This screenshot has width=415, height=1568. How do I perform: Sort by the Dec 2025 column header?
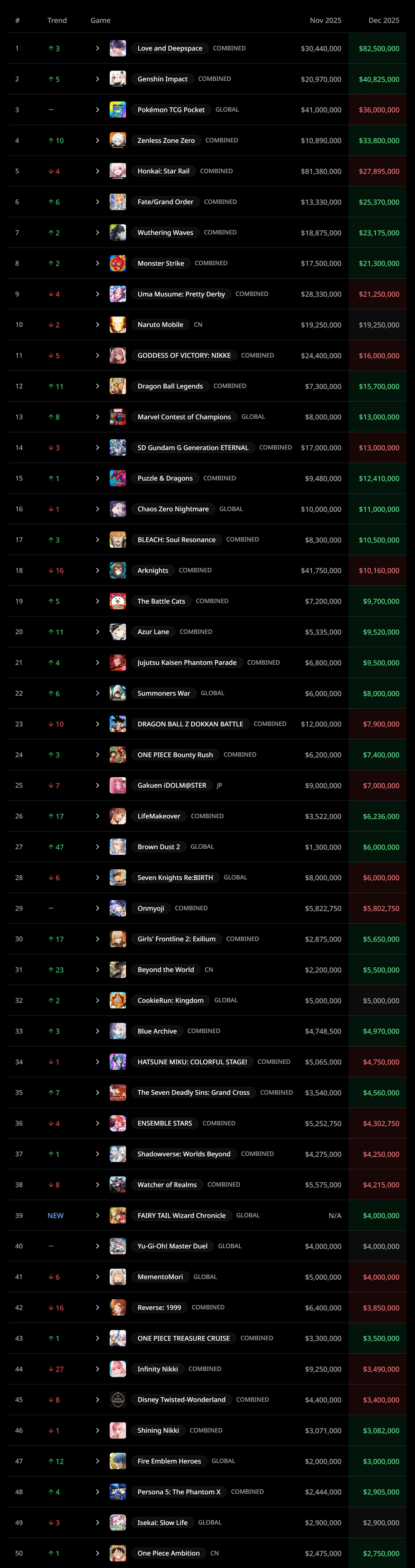(x=384, y=21)
